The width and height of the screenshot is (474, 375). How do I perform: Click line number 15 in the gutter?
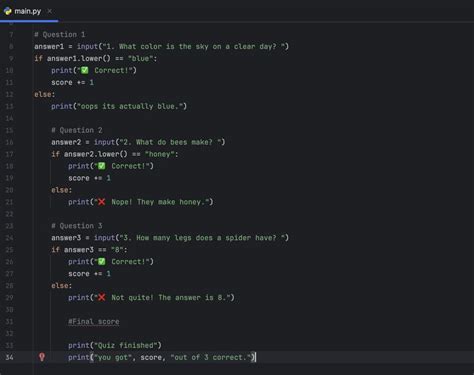click(x=9, y=130)
